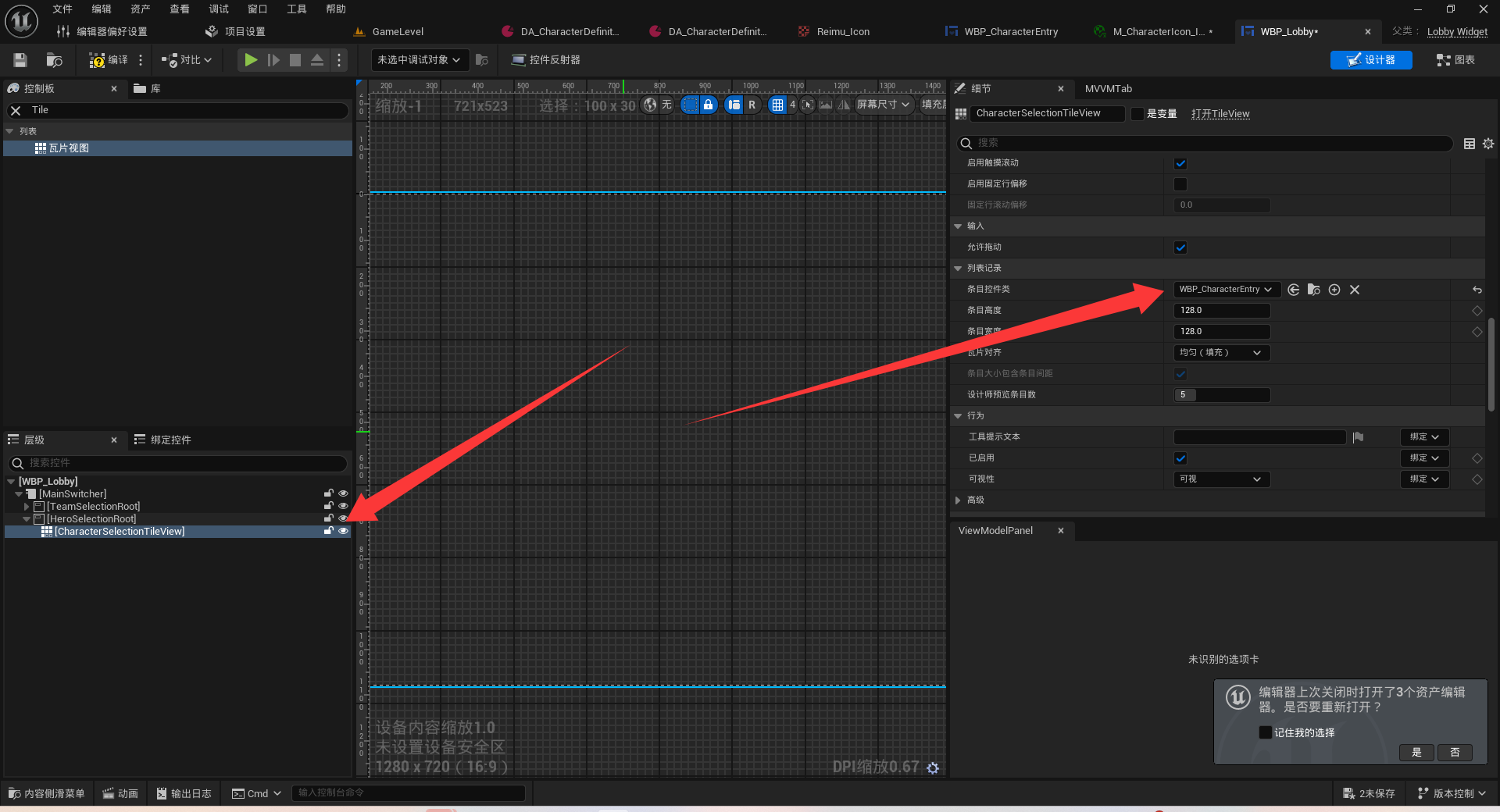
Task: Toggle the lock icon in viewport toolbar
Action: point(708,105)
